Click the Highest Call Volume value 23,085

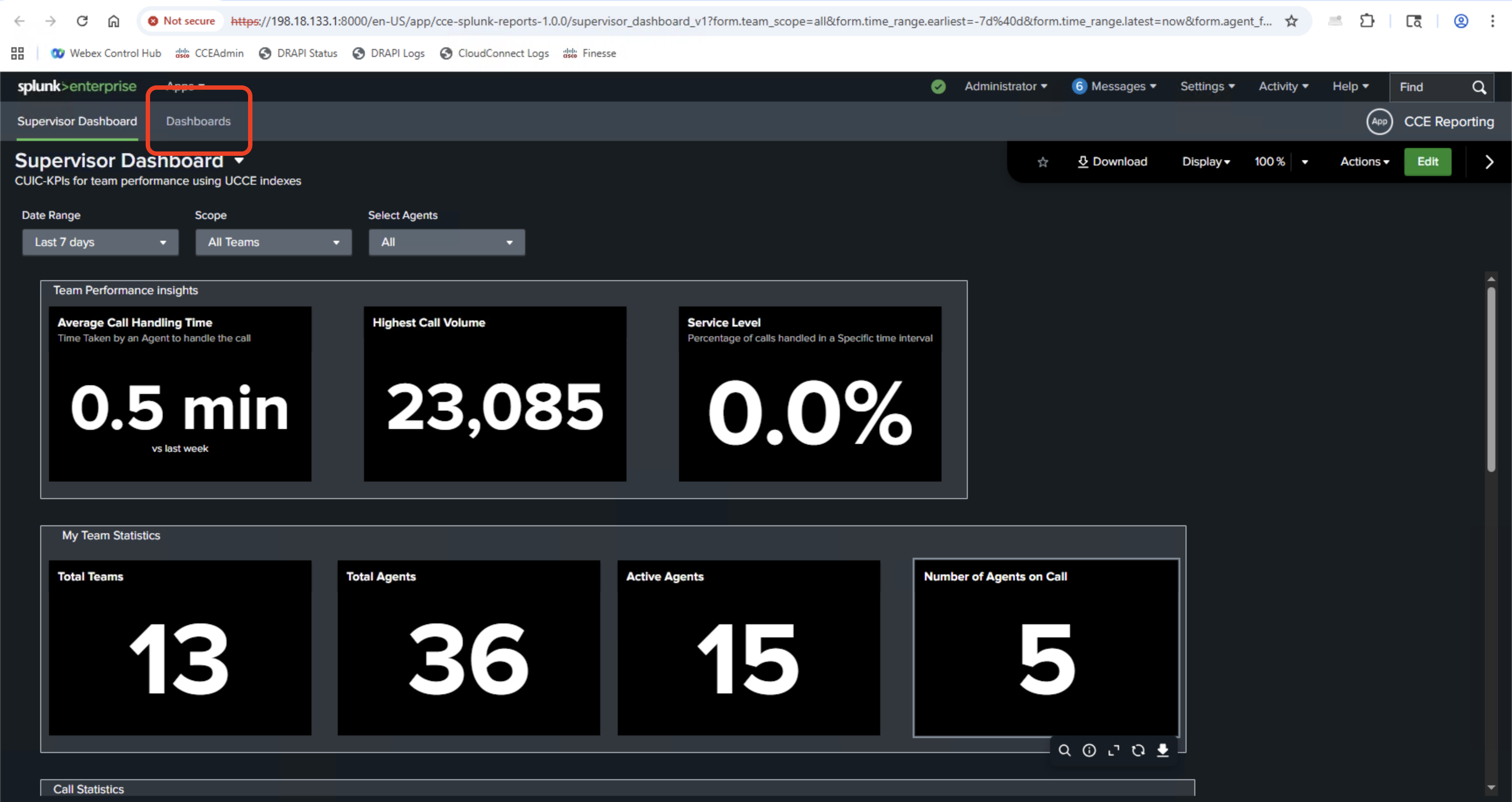point(495,408)
